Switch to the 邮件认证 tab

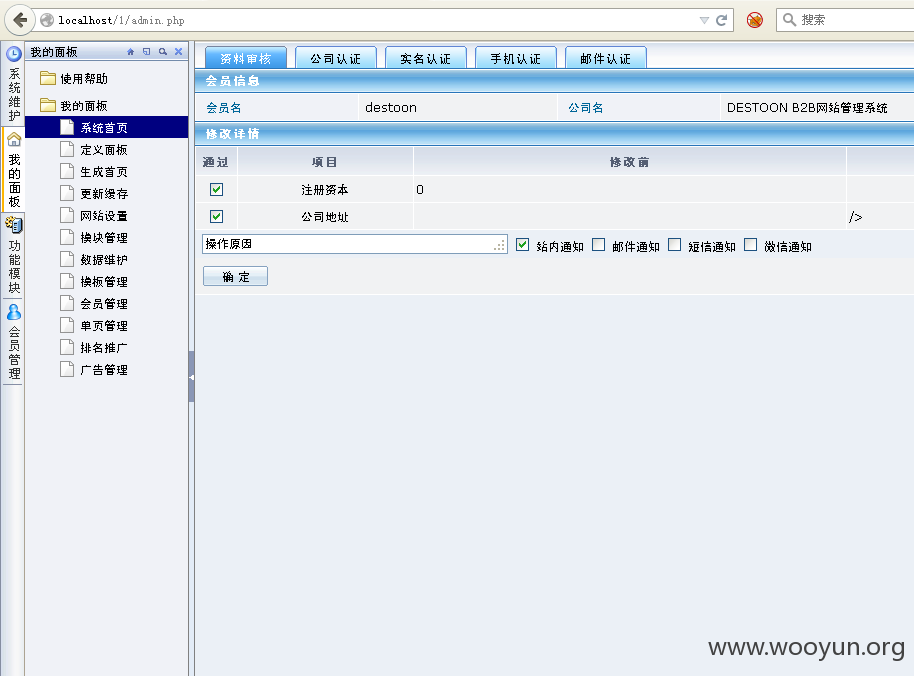(606, 58)
